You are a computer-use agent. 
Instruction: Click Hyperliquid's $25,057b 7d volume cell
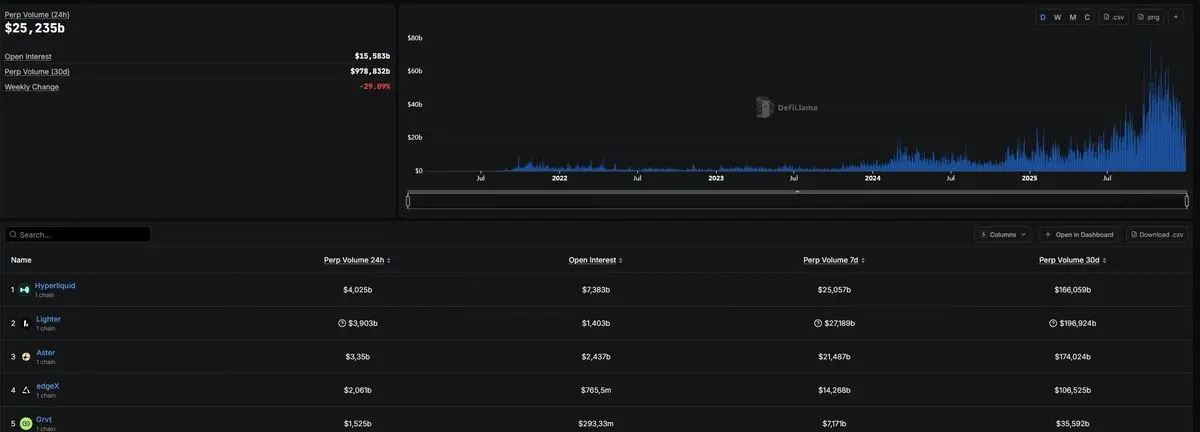pyautogui.click(x=835, y=290)
